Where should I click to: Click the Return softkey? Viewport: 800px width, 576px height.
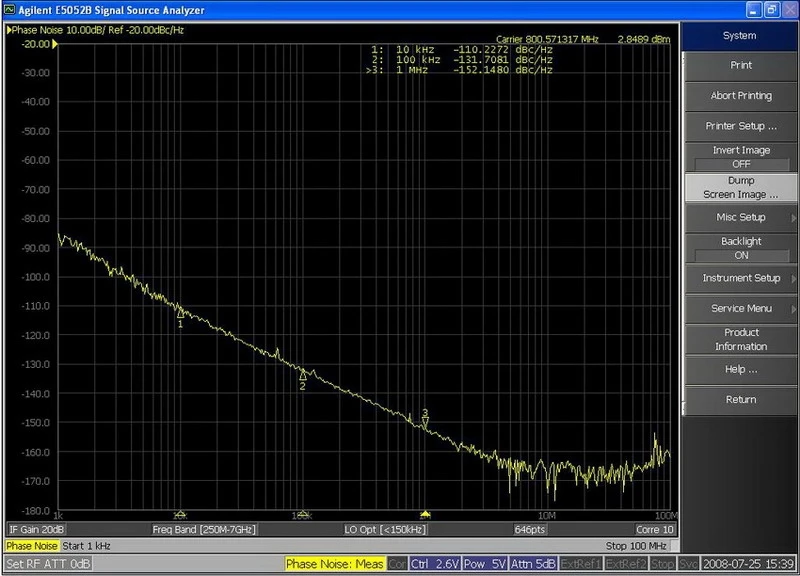[x=741, y=399]
